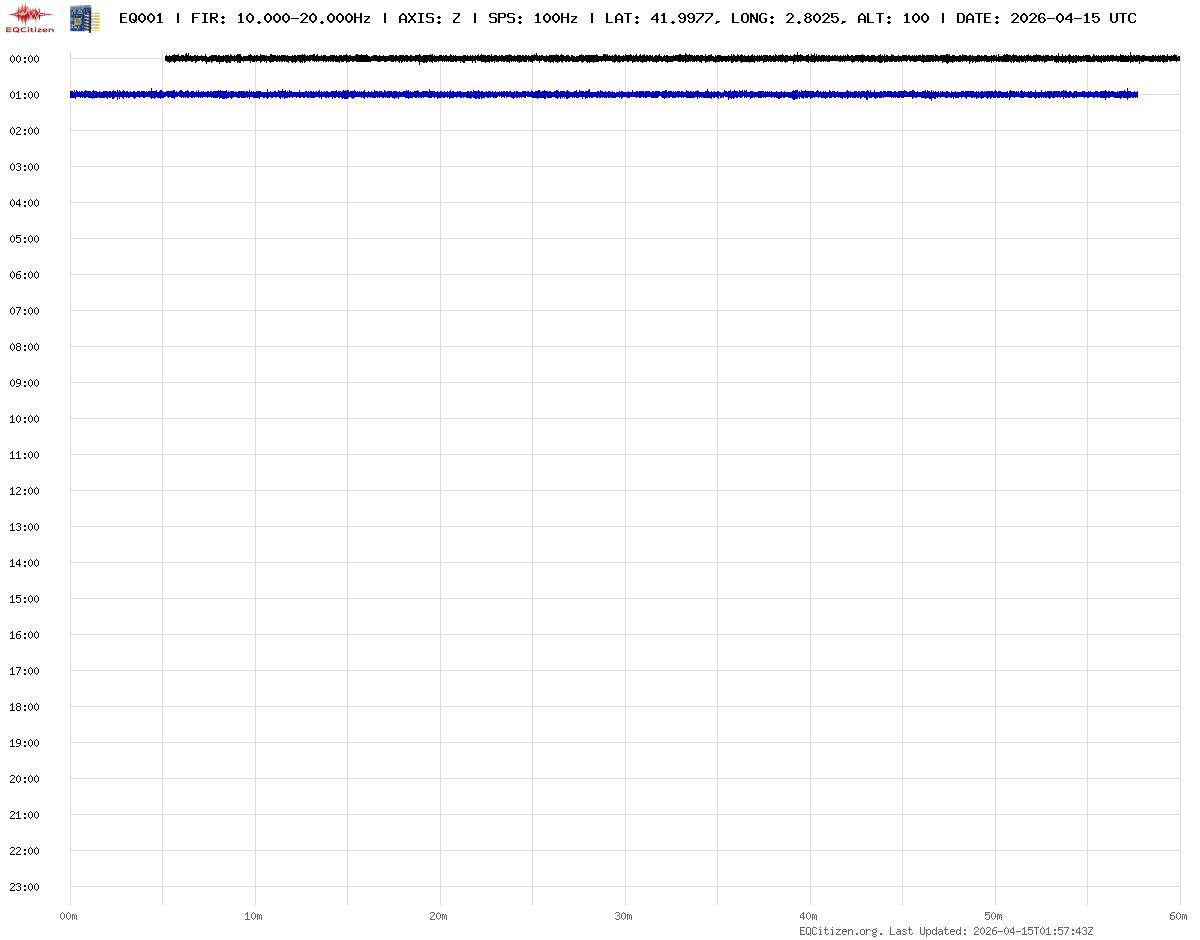This screenshot has height=940, width=1200.
Task: Click the blue seismic trace for hour 01:00
Action: (x=600, y=95)
